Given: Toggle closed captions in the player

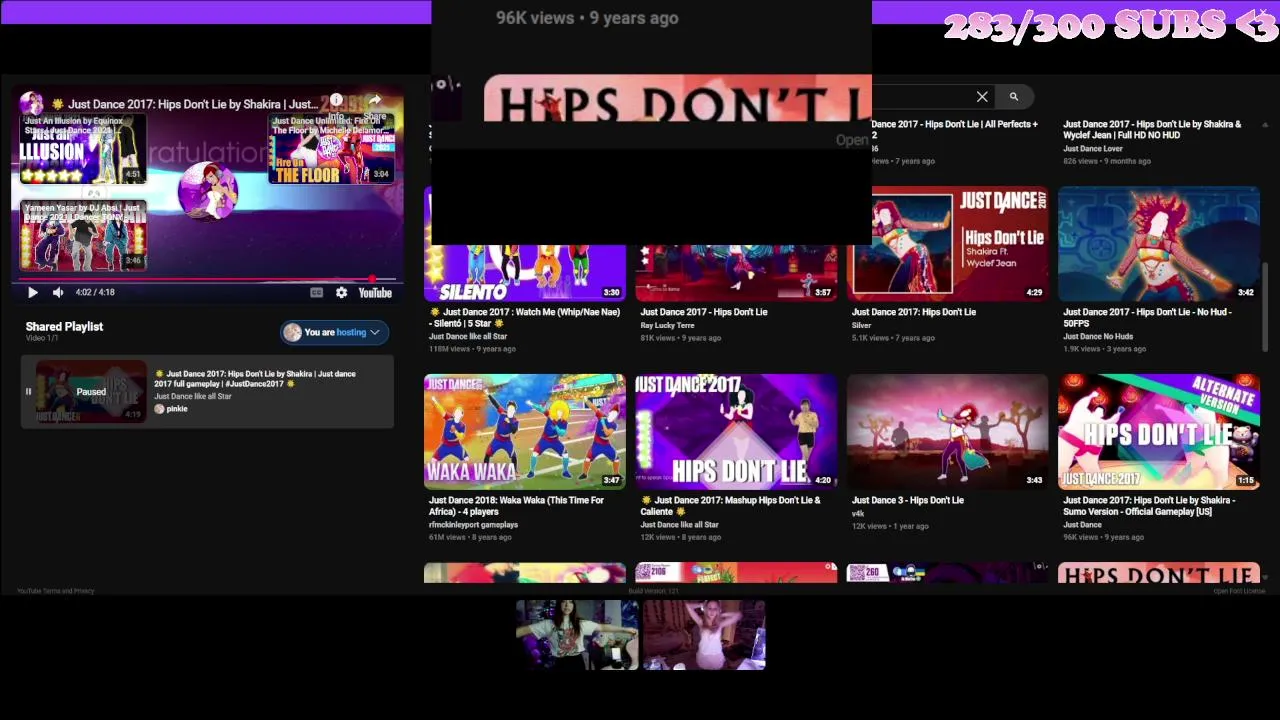Looking at the screenshot, I should (x=316, y=293).
